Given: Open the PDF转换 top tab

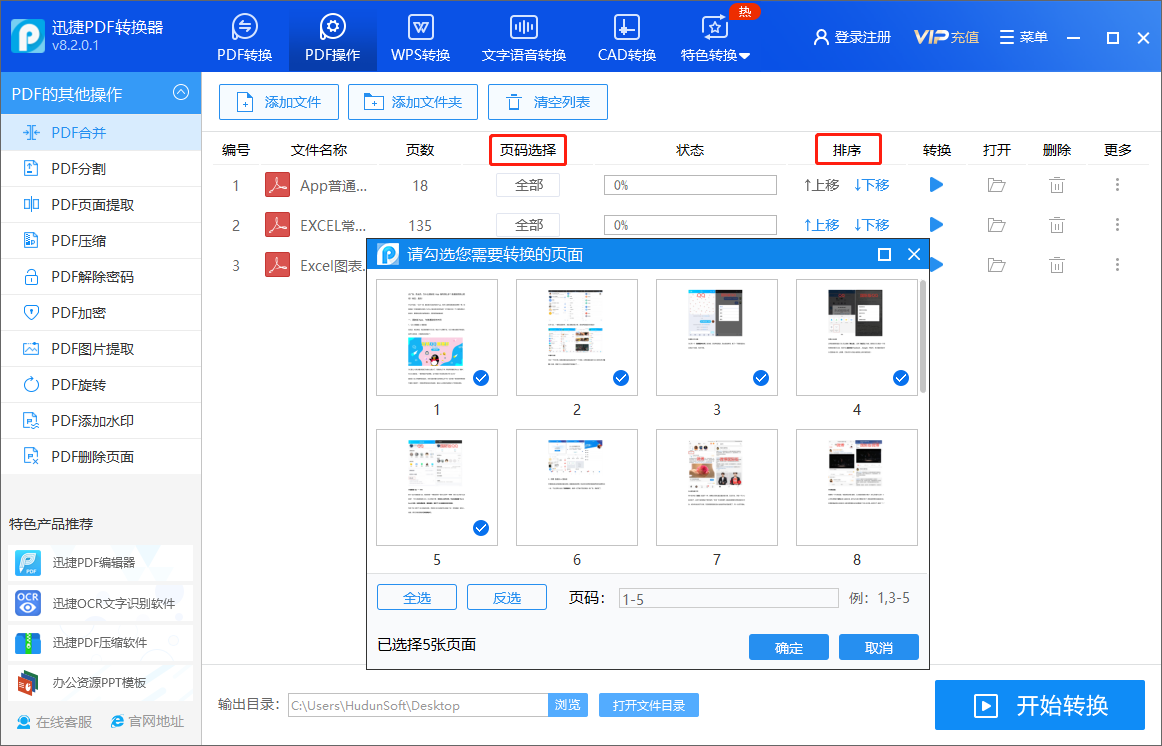Looking at the screenshot, I should click(x=245, y=37).
